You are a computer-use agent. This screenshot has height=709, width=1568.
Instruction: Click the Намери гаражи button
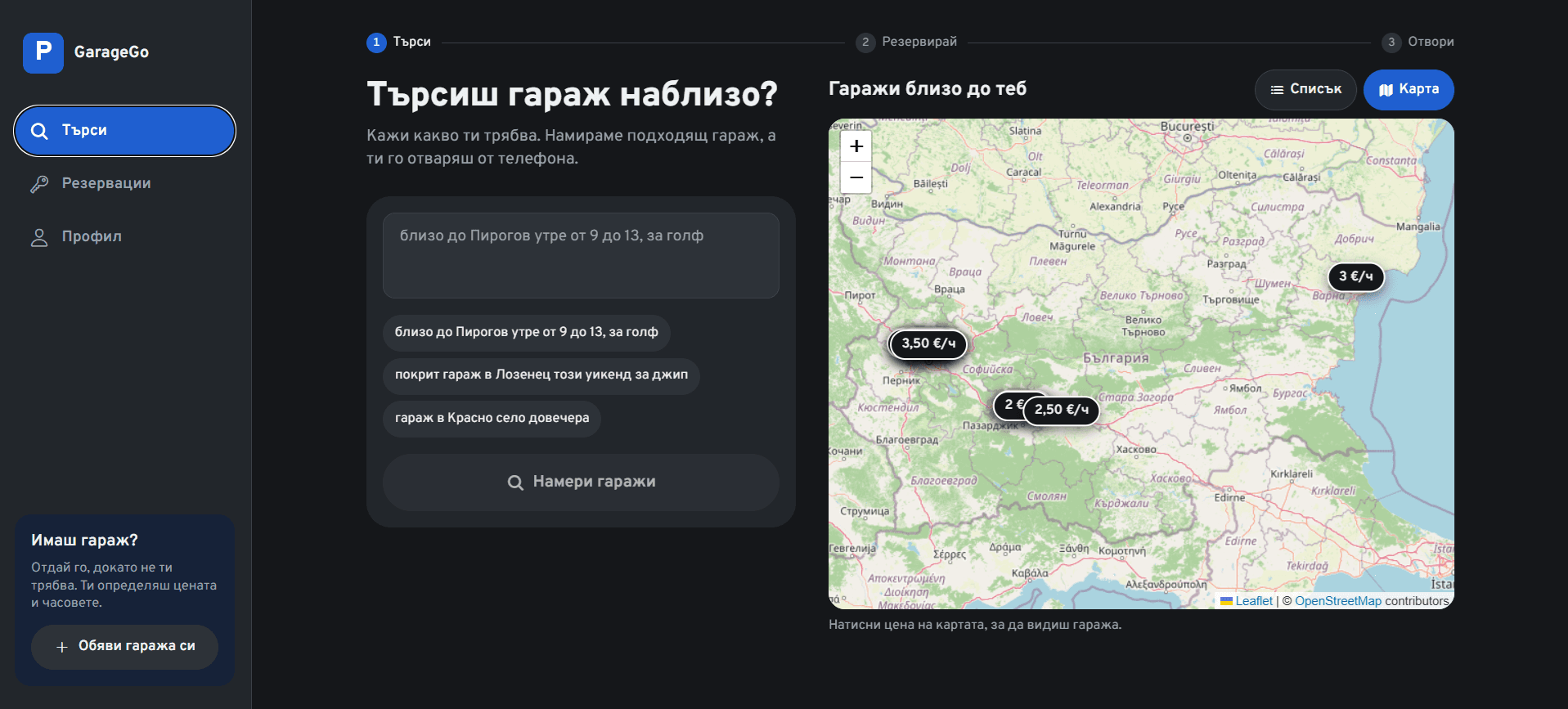581,482
